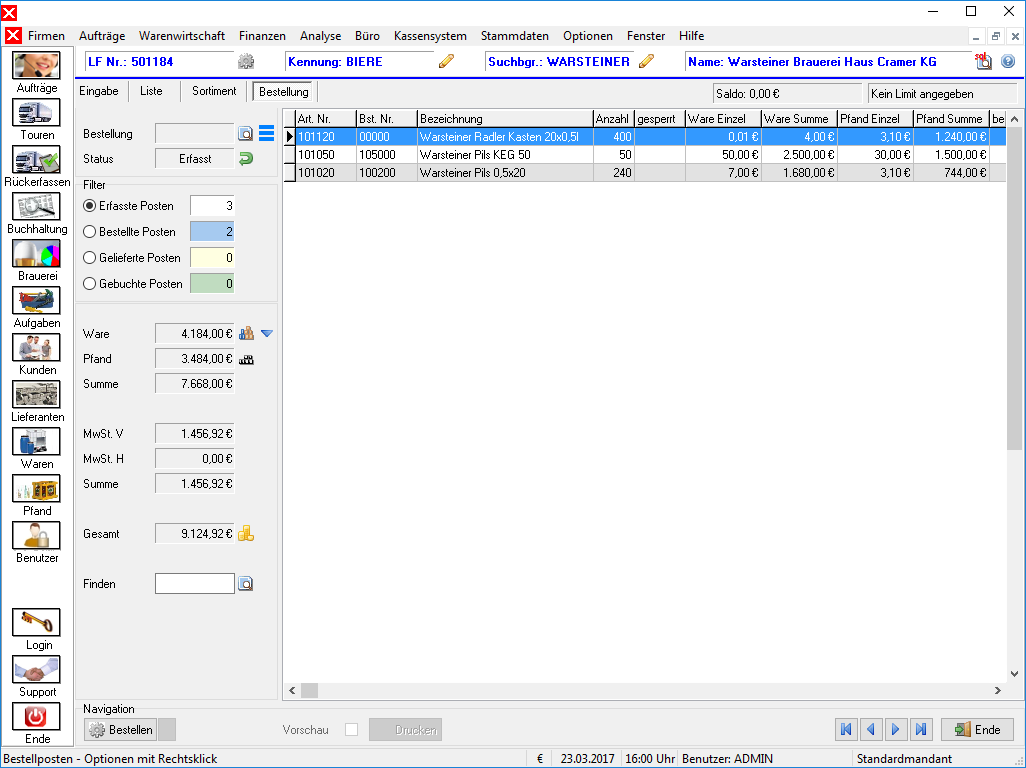Expand row marker of article 101120
1026x768 pixels.
click(x=289, y=137)
